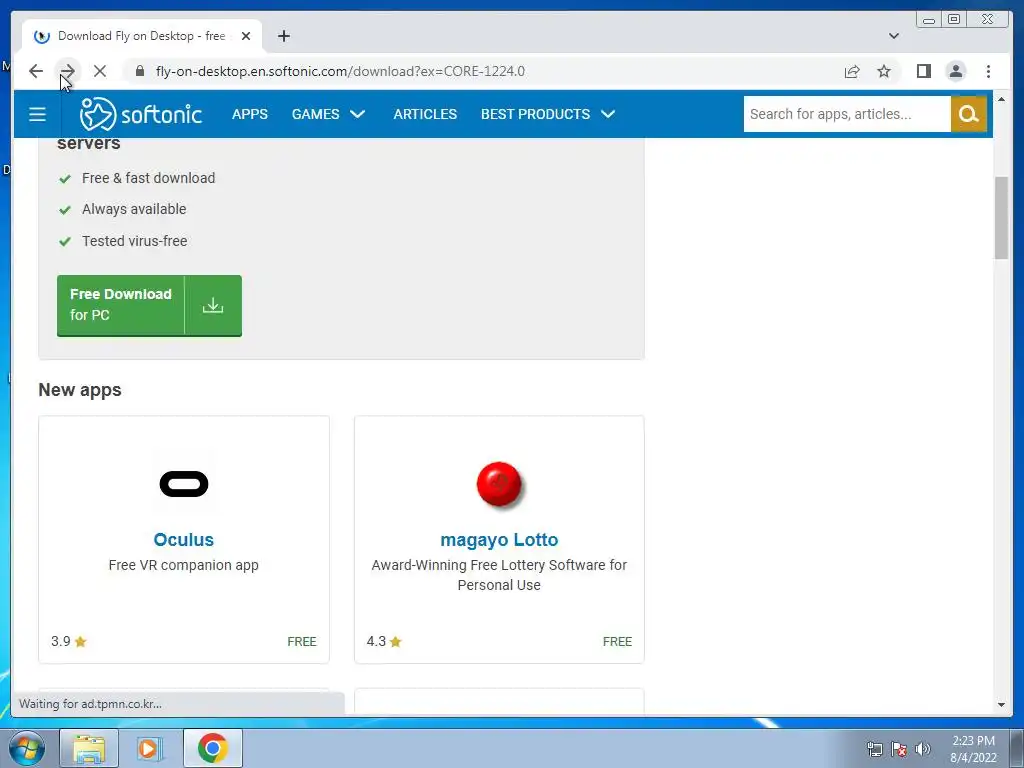This screenshot has width=1024, height=768.
Task: Open the Oculus app link
Action: click(x=184, y=539)
